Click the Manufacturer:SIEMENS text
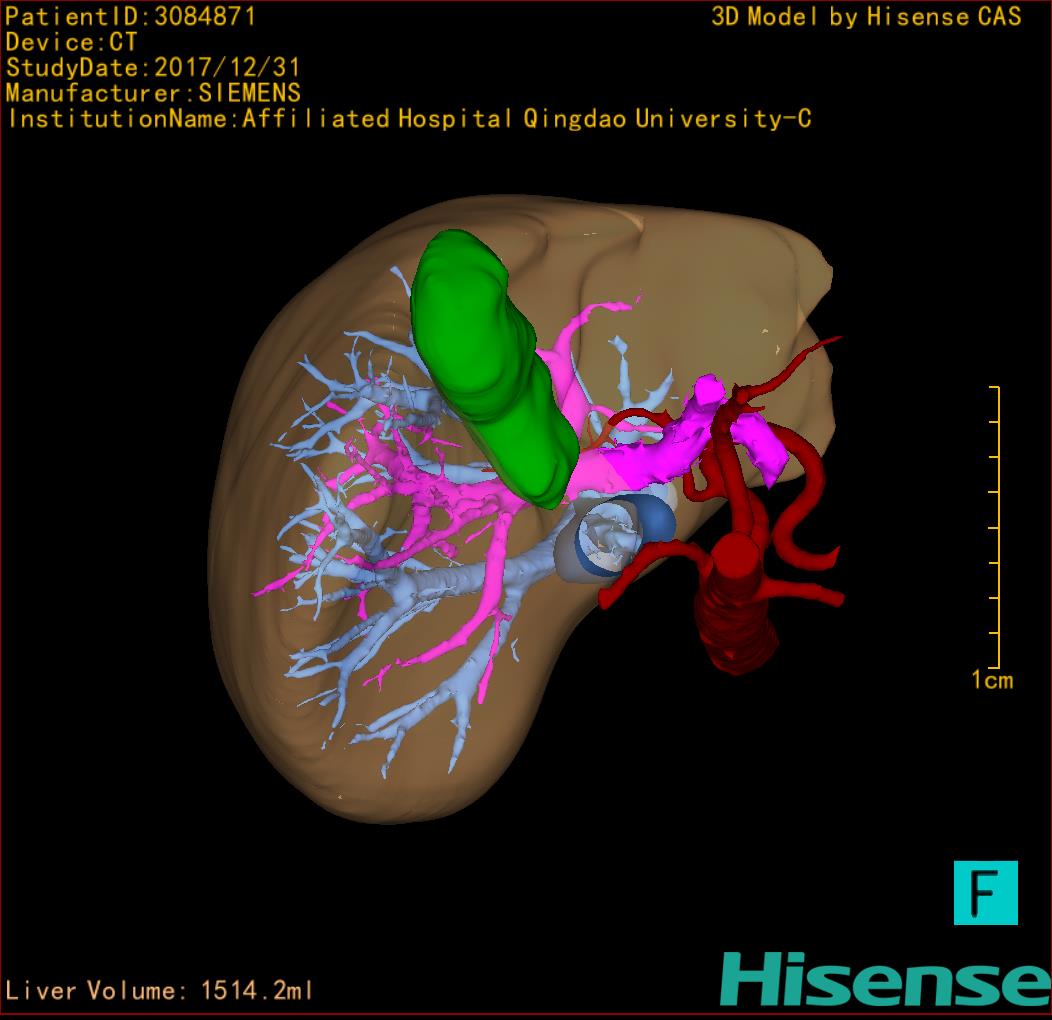Screen dimensions: 1052x1020 (153, 93)
